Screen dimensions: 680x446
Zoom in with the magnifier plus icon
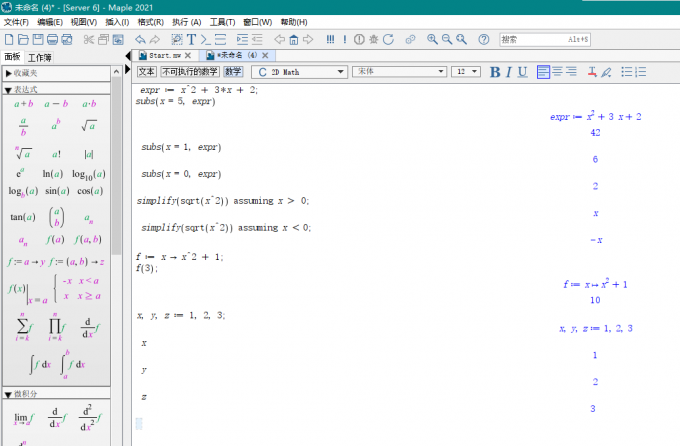click(x=432, y=39)
